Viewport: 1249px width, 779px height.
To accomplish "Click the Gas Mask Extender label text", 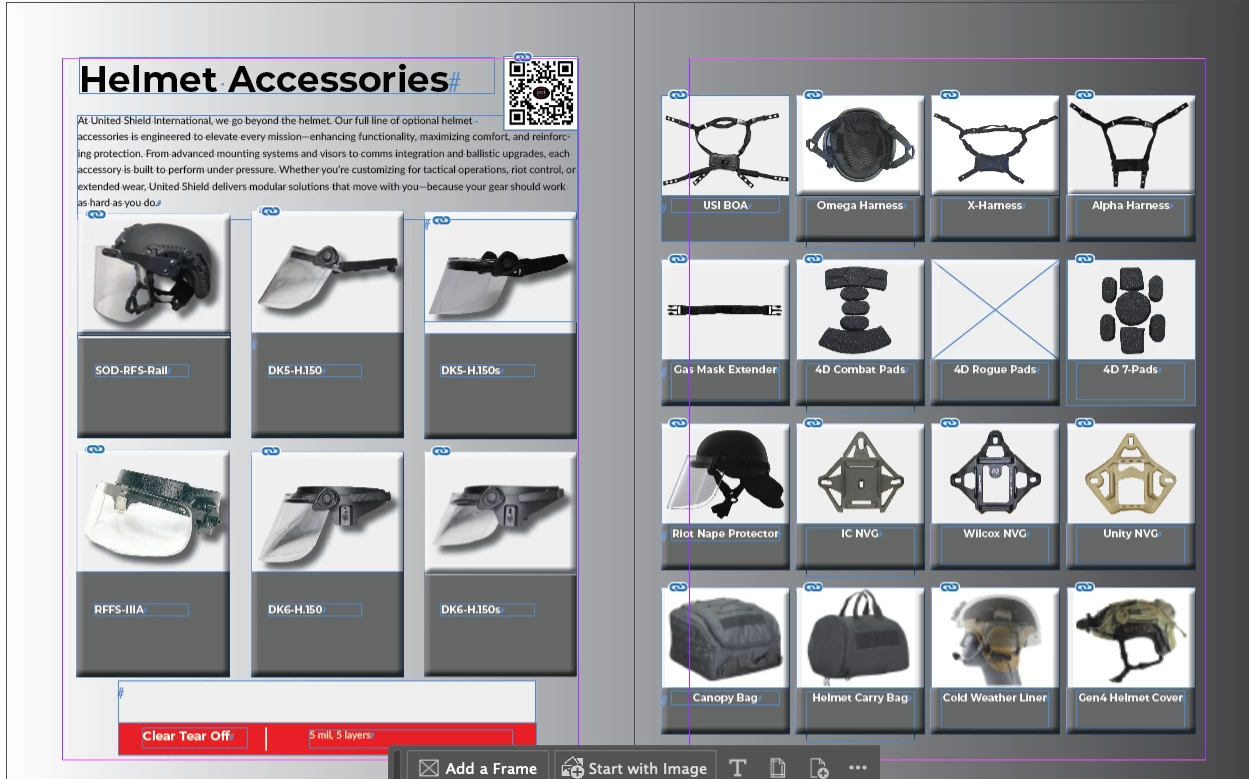I will click(x=725, y=369).
